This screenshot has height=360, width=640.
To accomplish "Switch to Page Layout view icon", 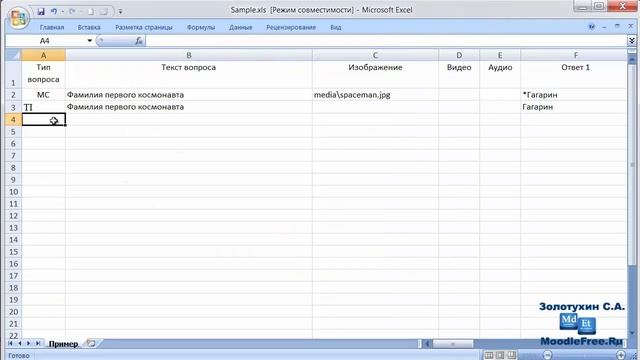I will coord(500,355).
